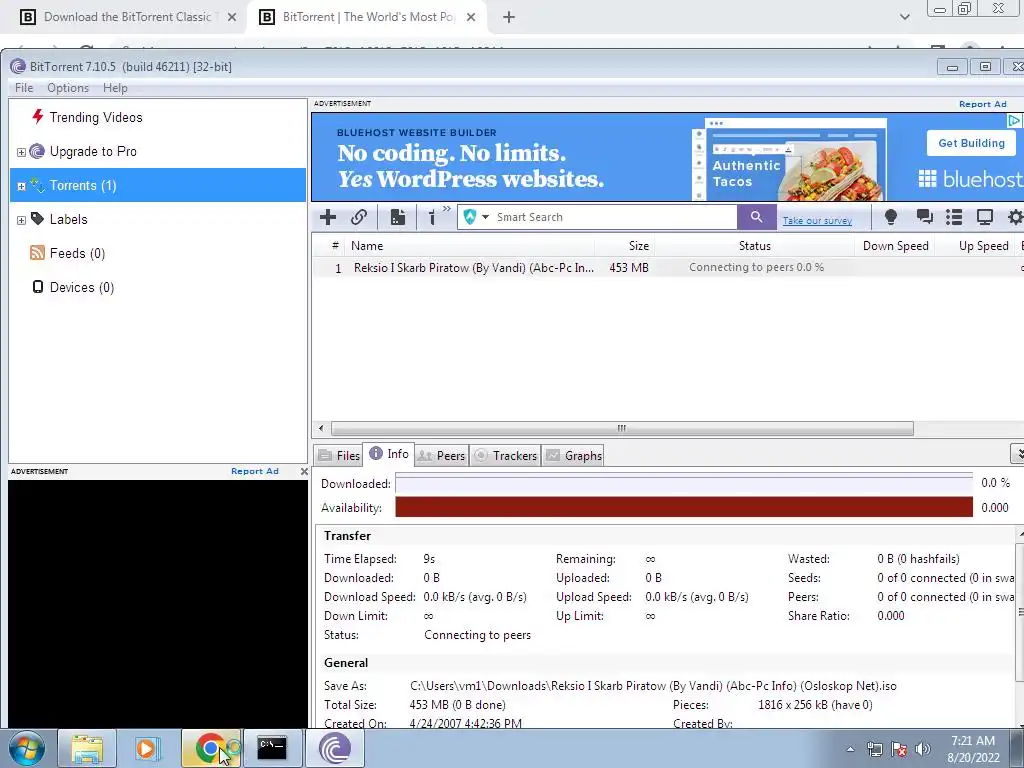Switch to the Files tab
The width and height of the screenshot is (1024, 768).
pos(339,456)
